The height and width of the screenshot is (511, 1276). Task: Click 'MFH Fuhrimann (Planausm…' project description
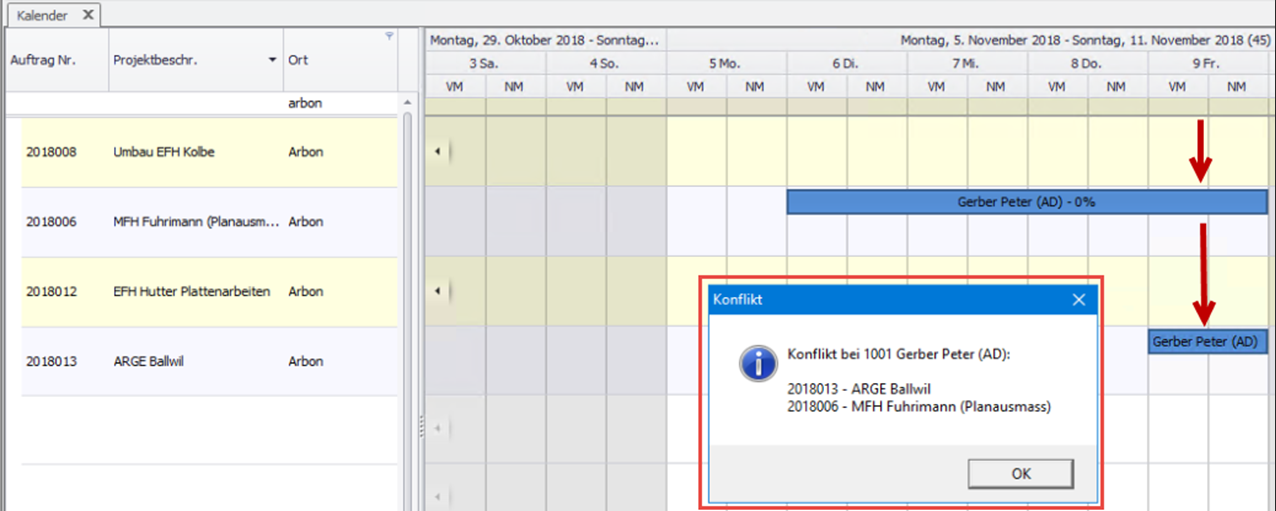point(196,222)
